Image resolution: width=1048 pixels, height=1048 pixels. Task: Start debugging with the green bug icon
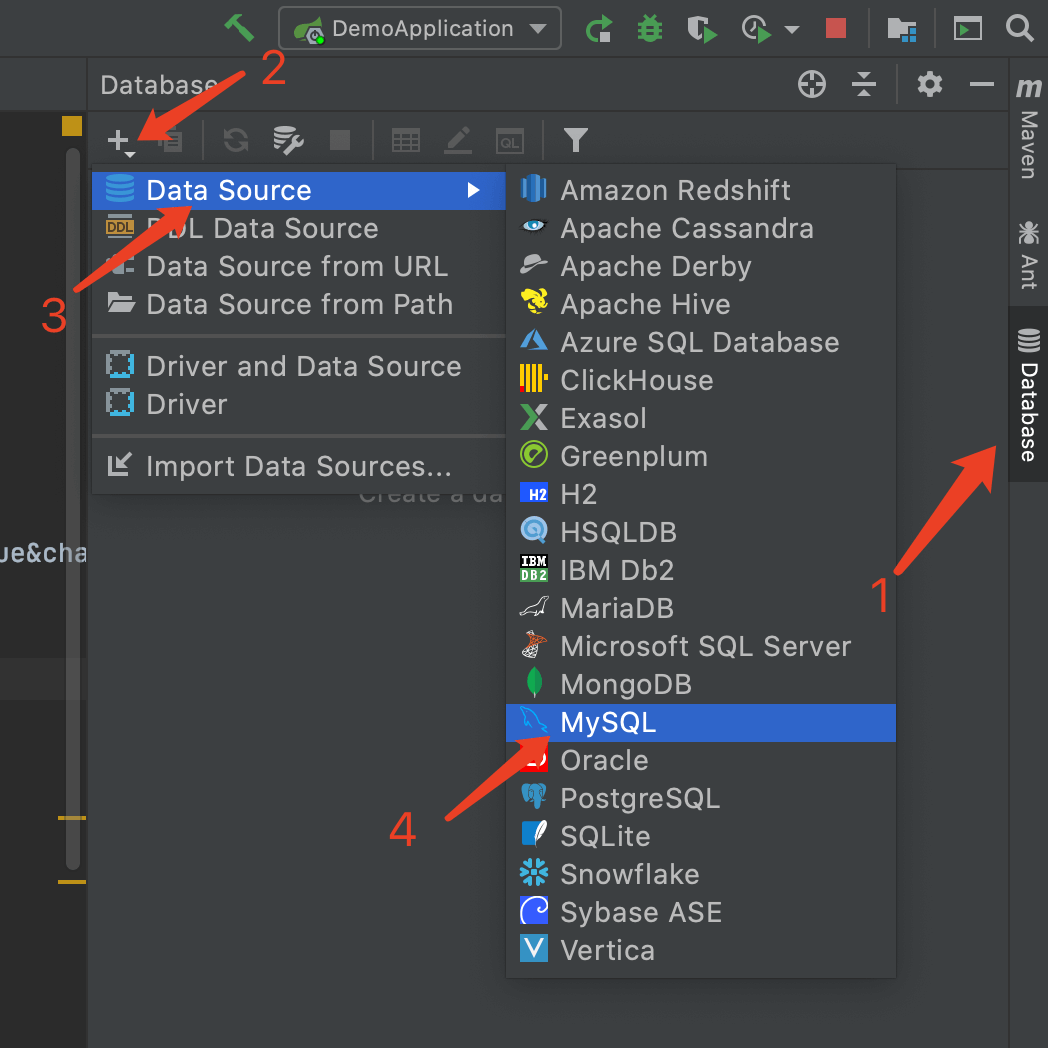click(x=650, y=28)
